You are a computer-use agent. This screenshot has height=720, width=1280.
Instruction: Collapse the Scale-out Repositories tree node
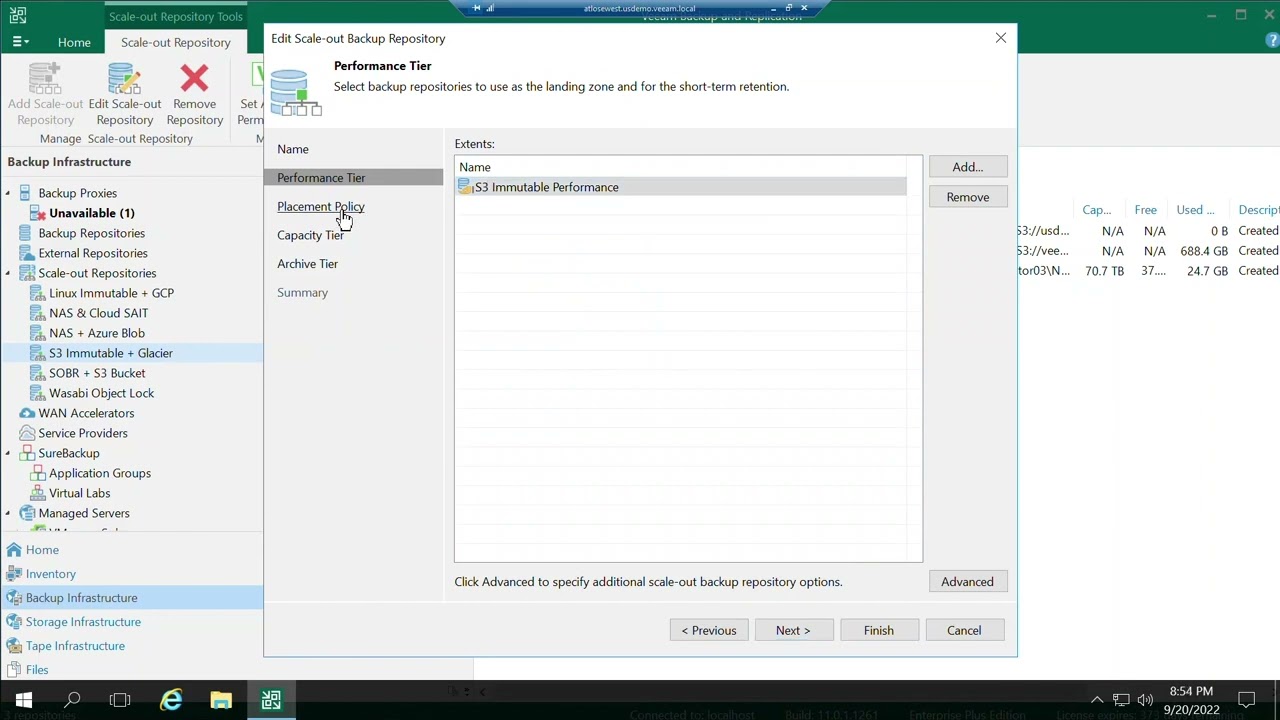[9, 273]
